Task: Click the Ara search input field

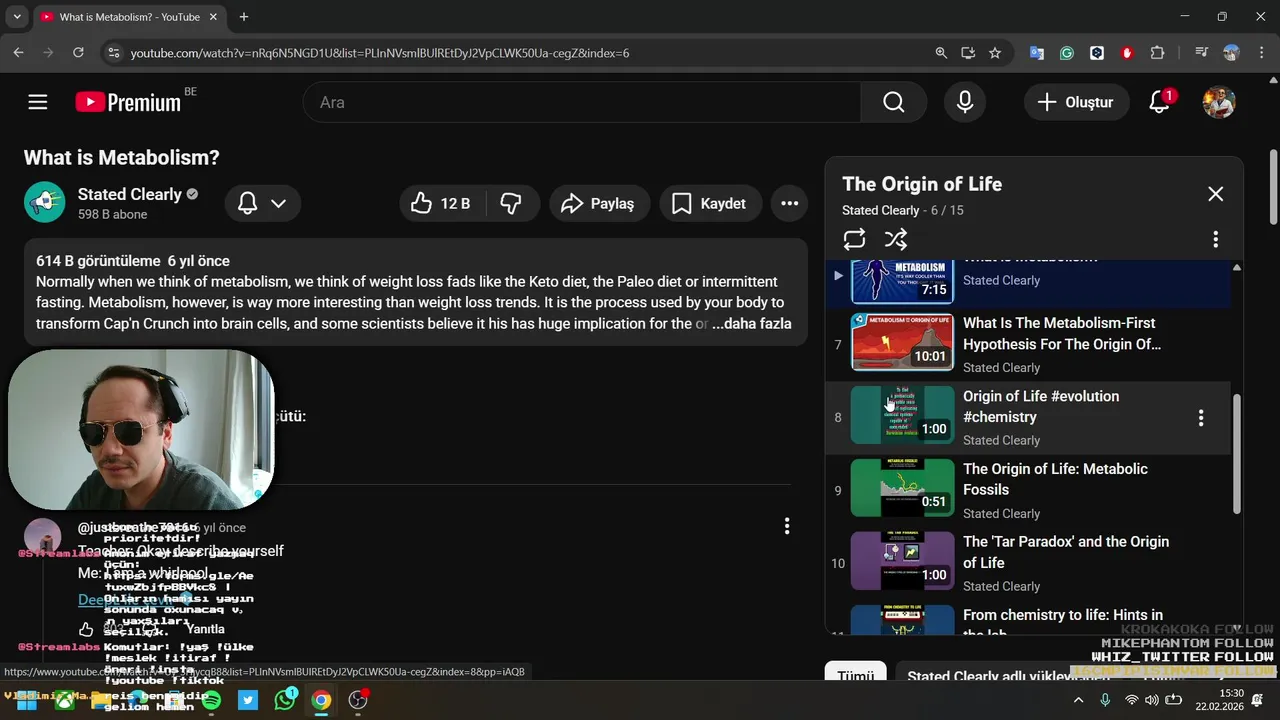Action: point(582,102)
